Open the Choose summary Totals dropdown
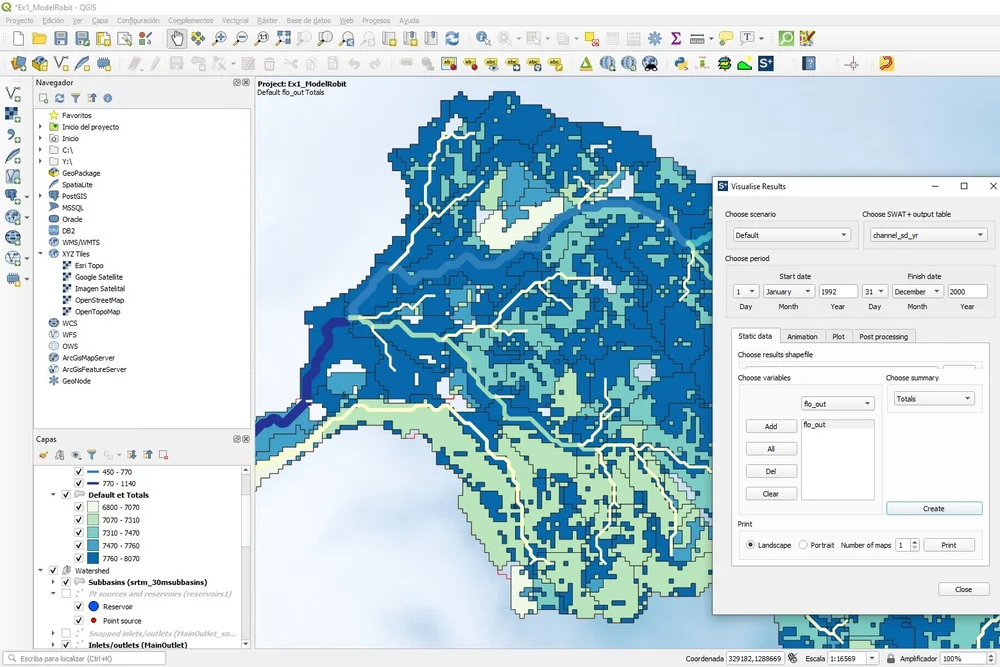1000x667 pixels. 933,399
